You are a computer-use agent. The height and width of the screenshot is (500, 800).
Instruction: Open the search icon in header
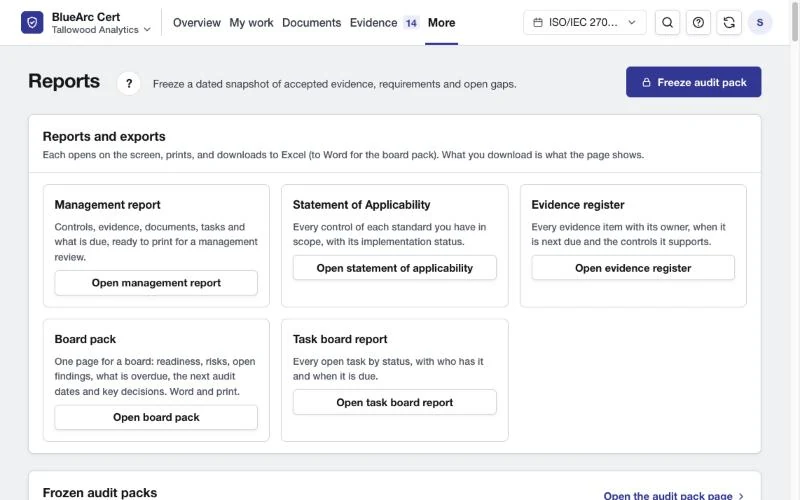[x=667, y=22]
